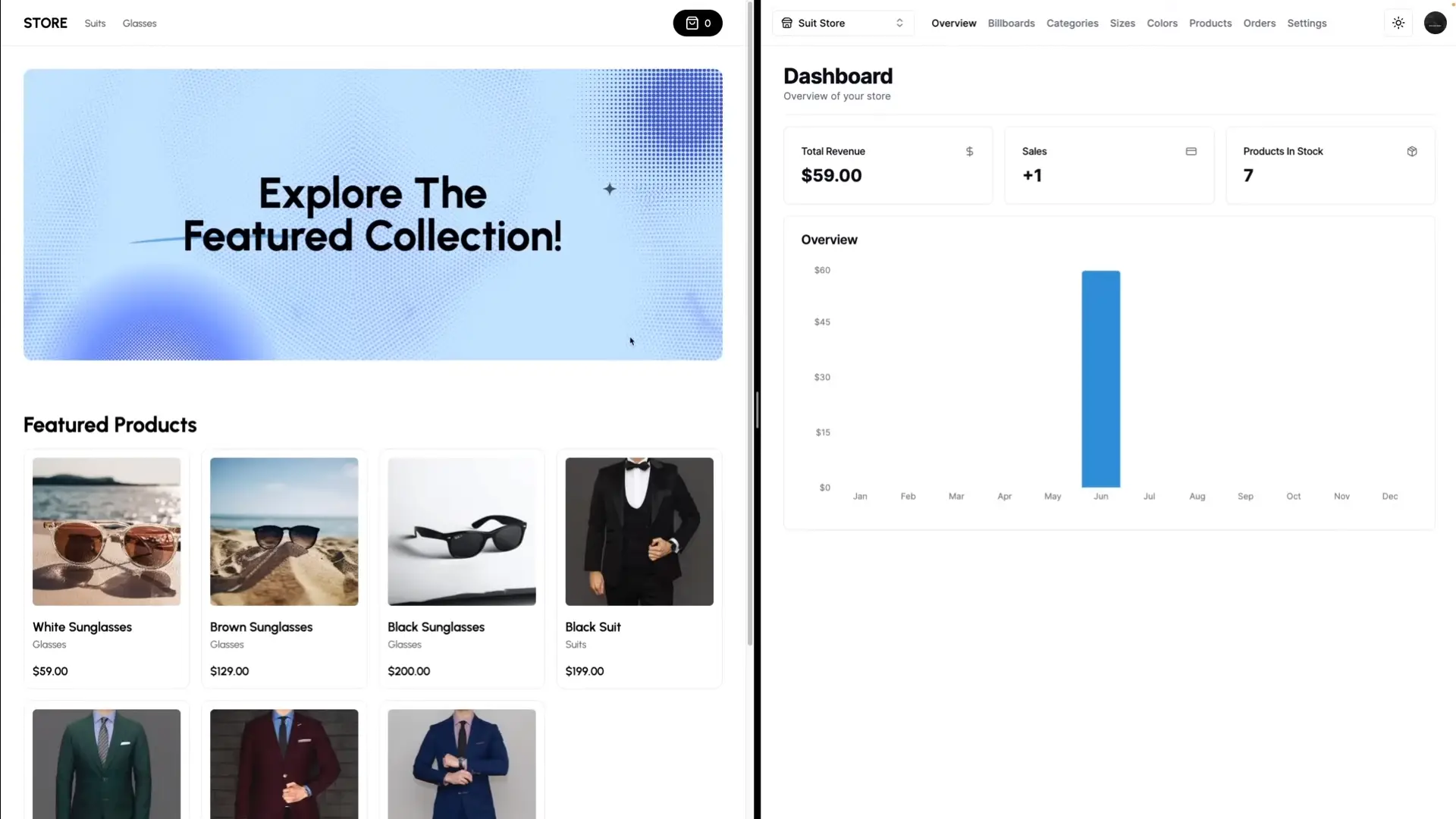Click the dollar sign icon in Total Revenue
This screenshot has height=819, width=1456.
point(969,152)
